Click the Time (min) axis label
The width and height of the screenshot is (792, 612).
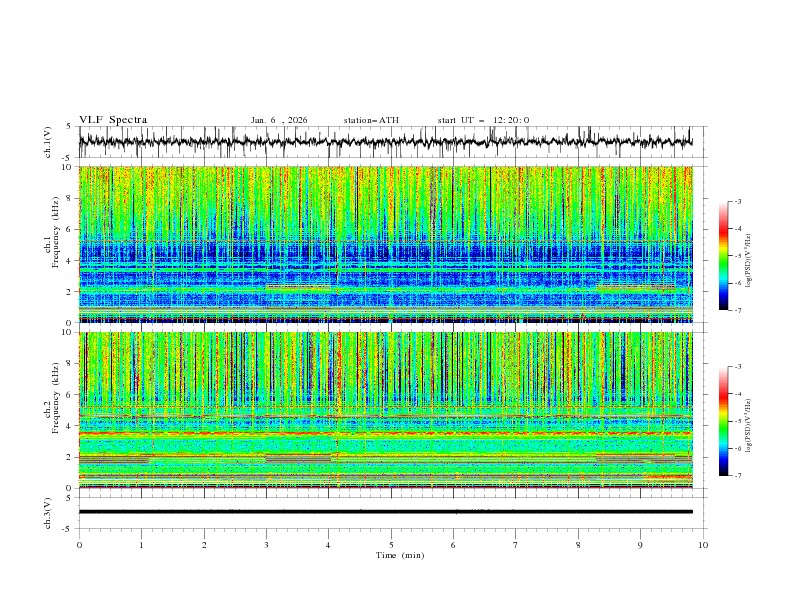point(400,554)
